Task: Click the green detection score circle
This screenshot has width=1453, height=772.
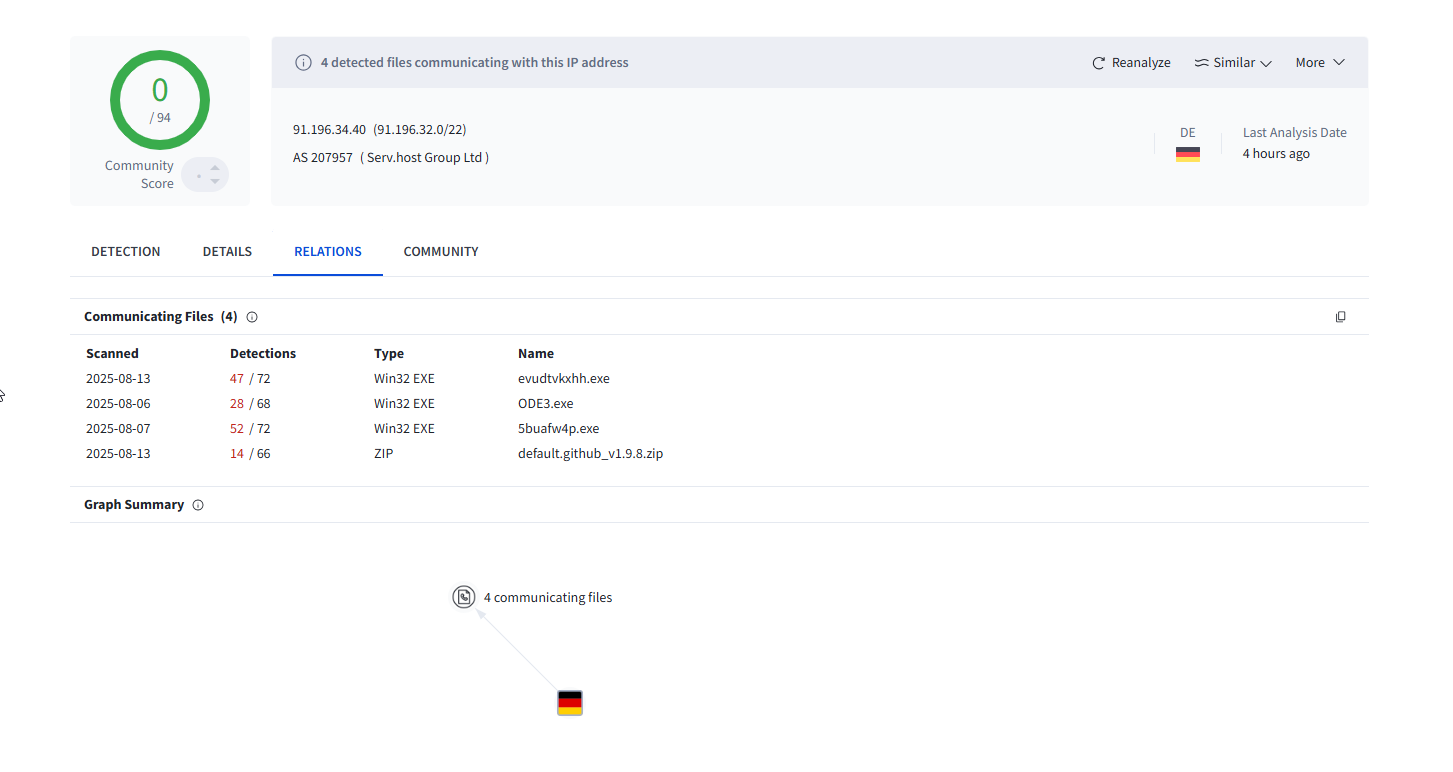Action: (160, 100)
